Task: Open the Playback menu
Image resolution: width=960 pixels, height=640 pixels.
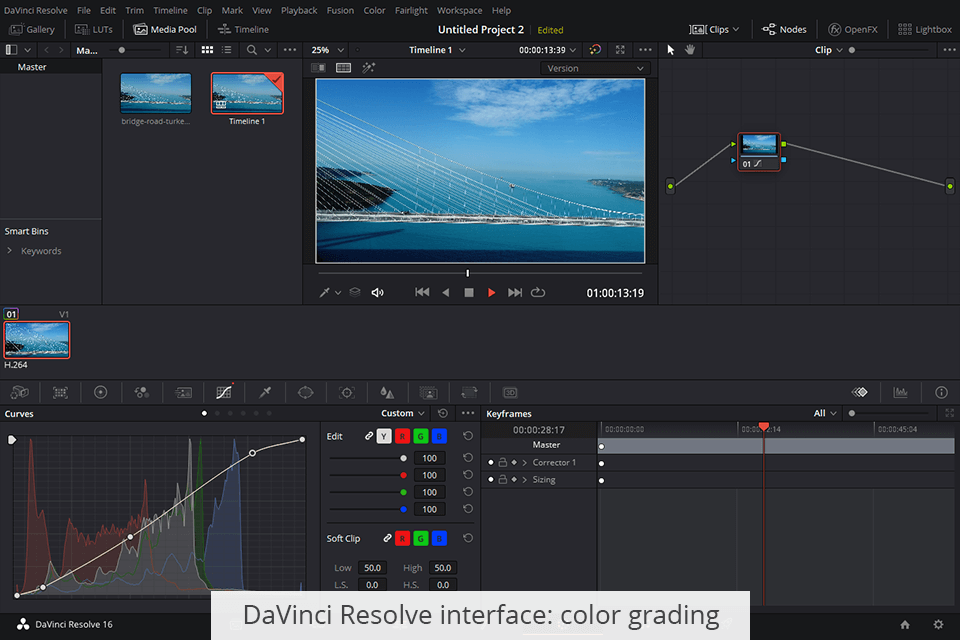Action: point(299,10)
